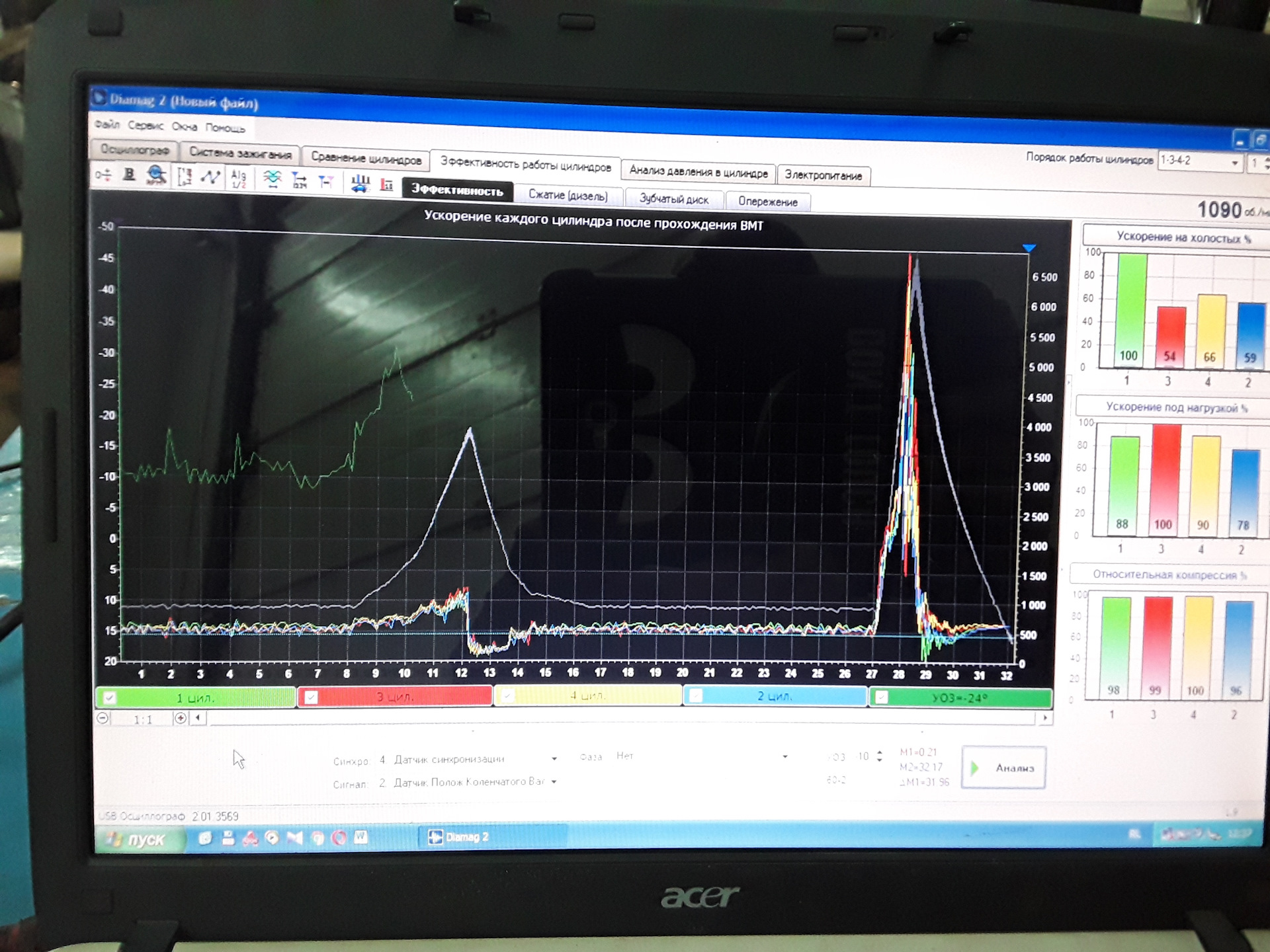Image resolution: width=1270 pixels, height=952 pixels.
Task: Switch to the Система зажигания tab
Action: pyautogui.click(x=240, y=153)
